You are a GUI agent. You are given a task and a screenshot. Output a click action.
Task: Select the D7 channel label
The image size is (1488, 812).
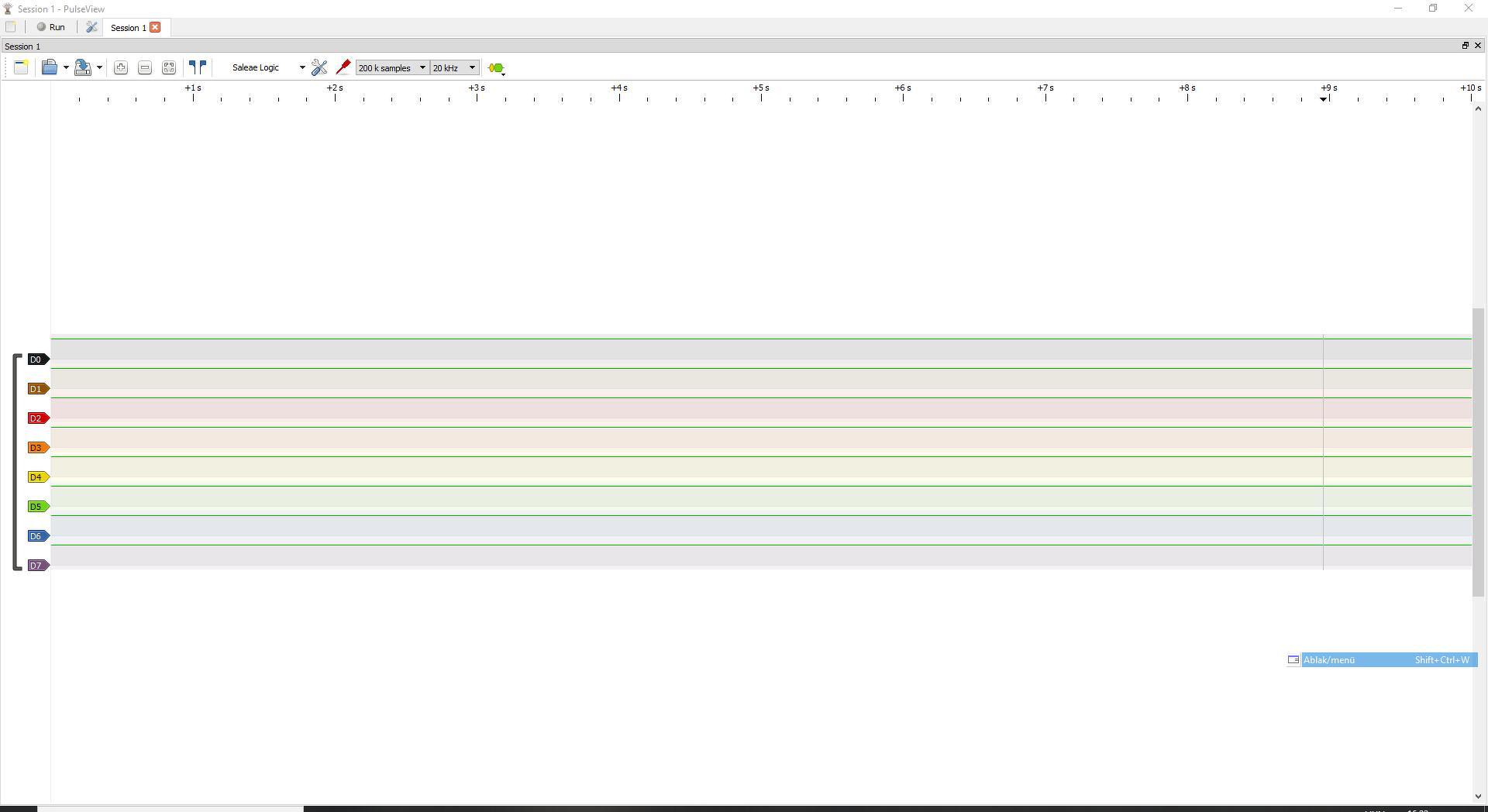tap(39, 566)
